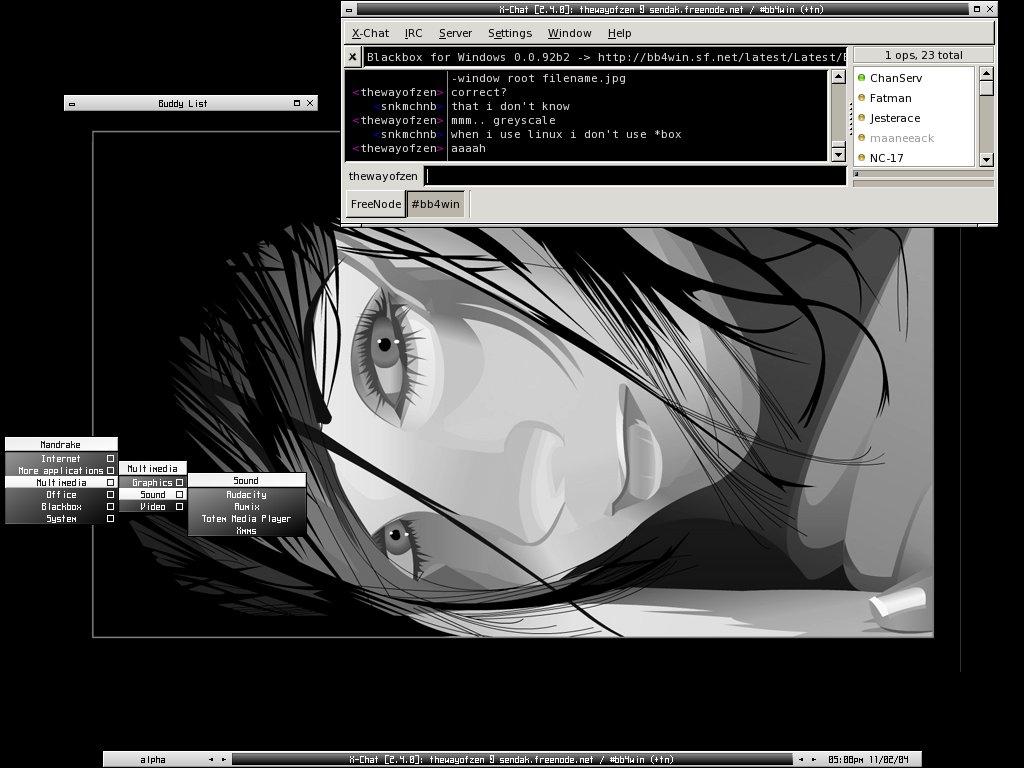Screen dimensions: 1024x768
Task: Click the 'mmm.. greyscale' chat message
Action: [503, 120]
